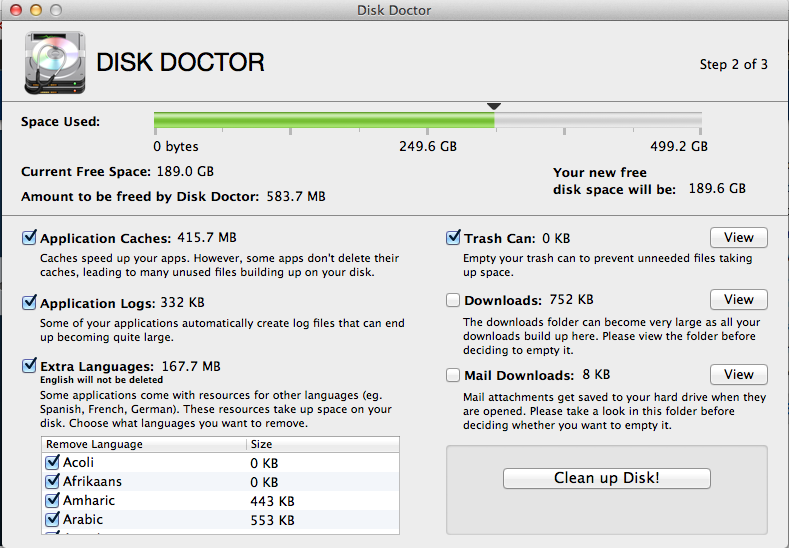Viewport: 789px width, 548px height.
Task: Enable the Downloads checkbox
Action: pos(453,300)
